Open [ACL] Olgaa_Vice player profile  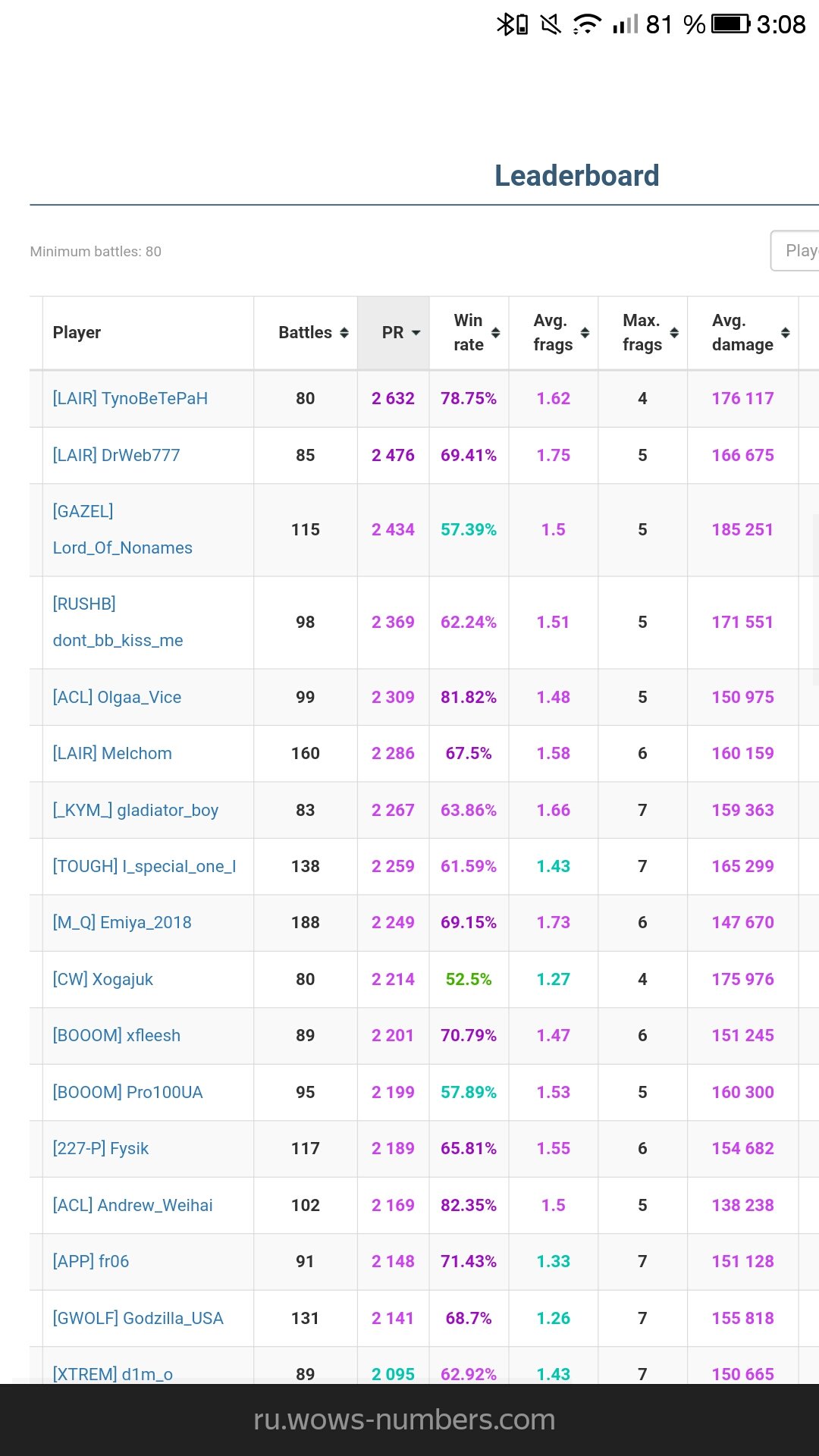117,698
